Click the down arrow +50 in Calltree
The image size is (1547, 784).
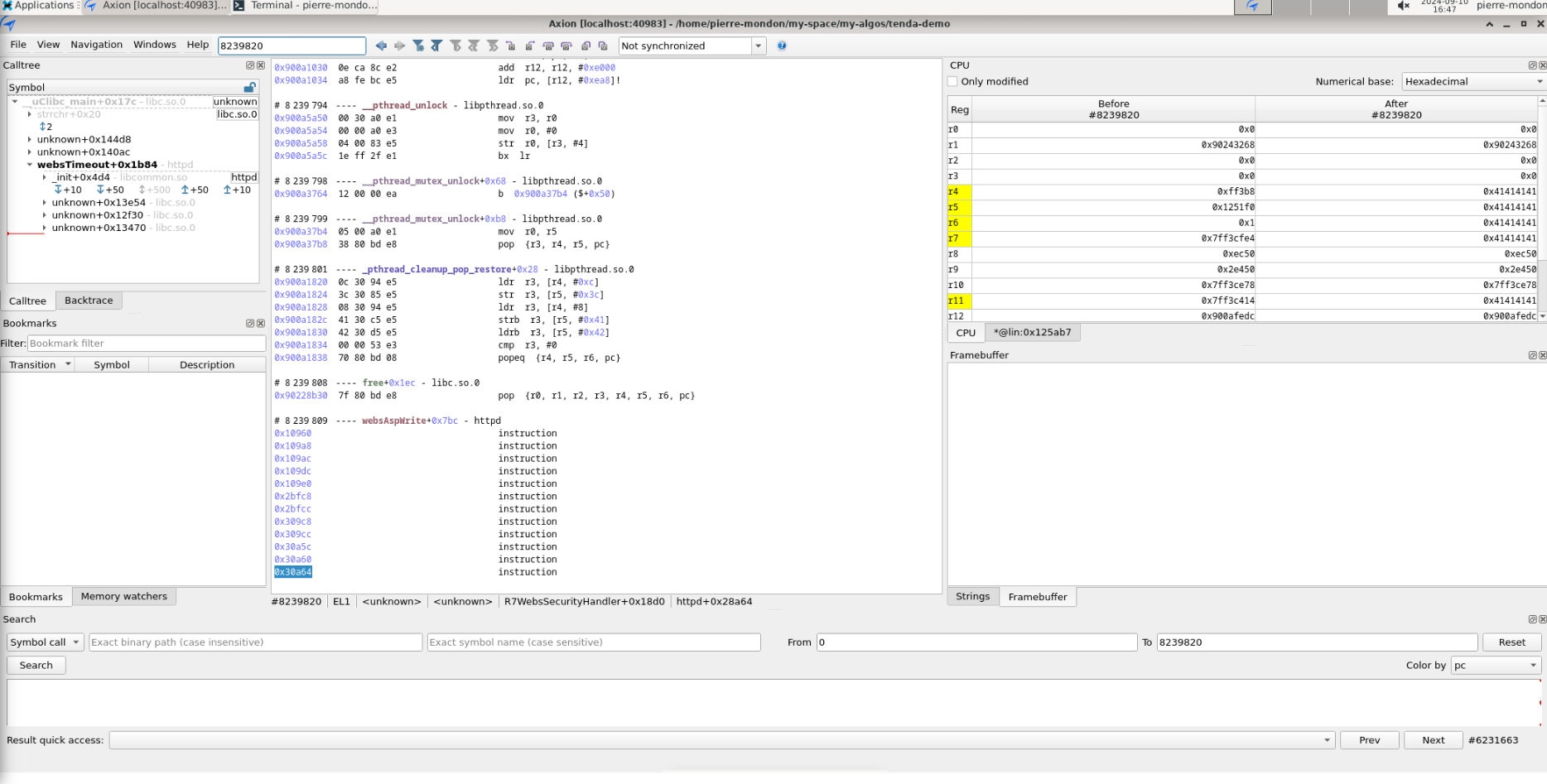coord(109,190)
